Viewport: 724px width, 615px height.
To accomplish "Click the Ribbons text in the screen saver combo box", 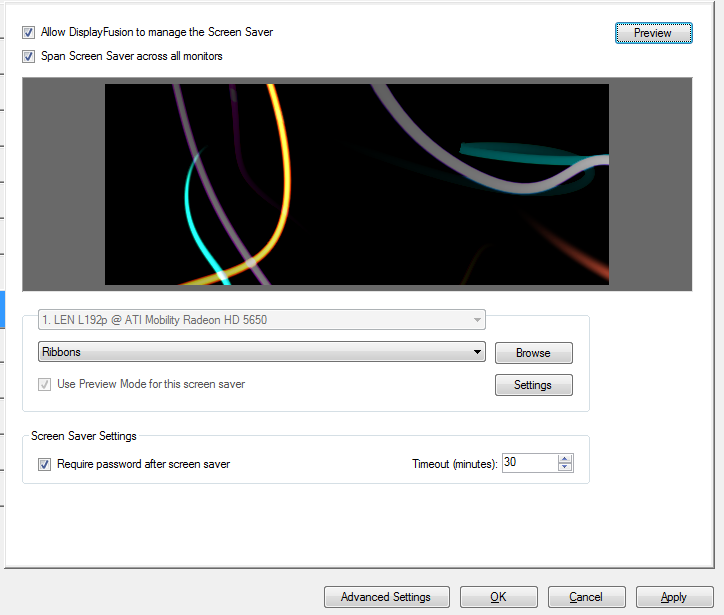I will pos(62,353).
